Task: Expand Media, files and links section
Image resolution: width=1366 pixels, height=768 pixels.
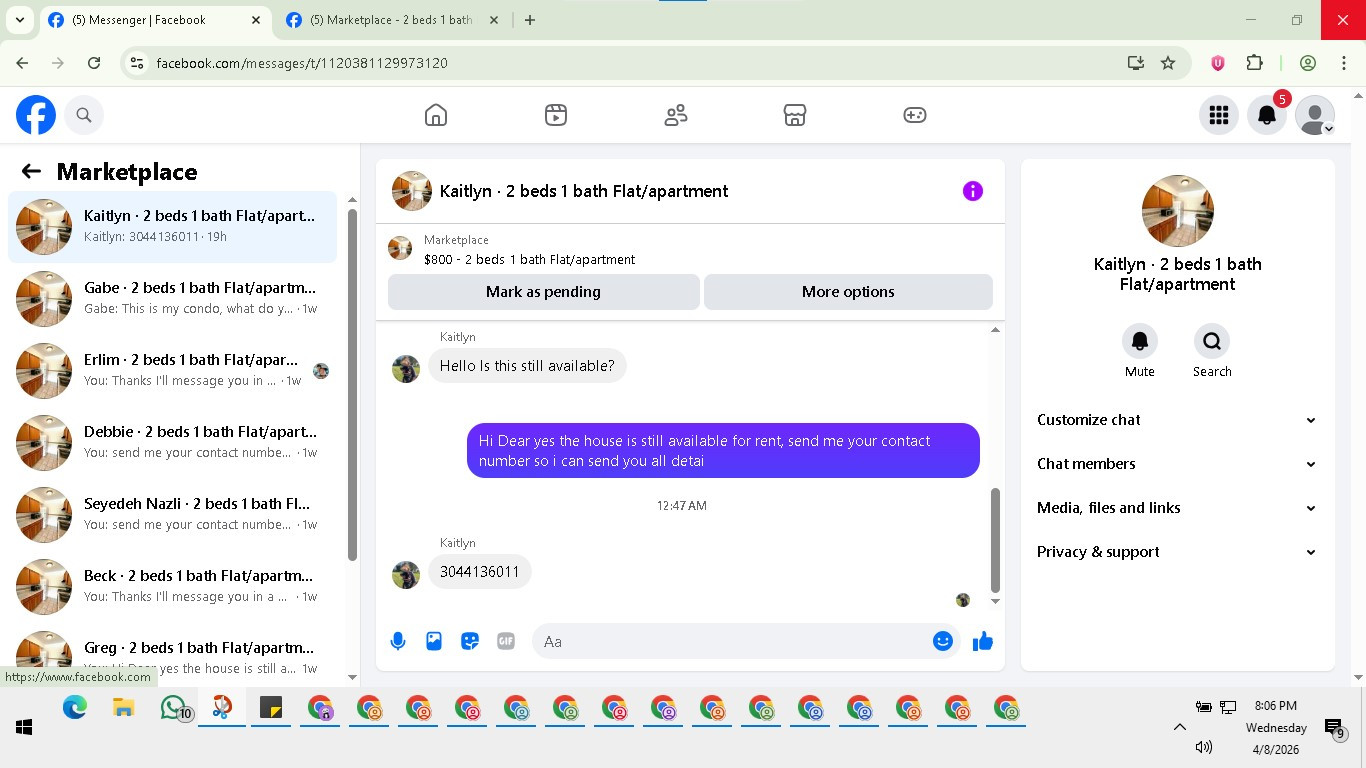Action: (x=1177, y=508)
